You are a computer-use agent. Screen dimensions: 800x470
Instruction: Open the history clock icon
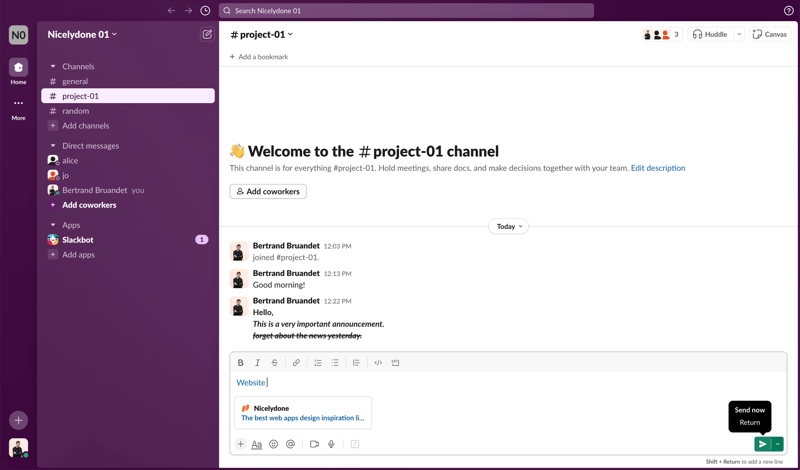point(205,11)
